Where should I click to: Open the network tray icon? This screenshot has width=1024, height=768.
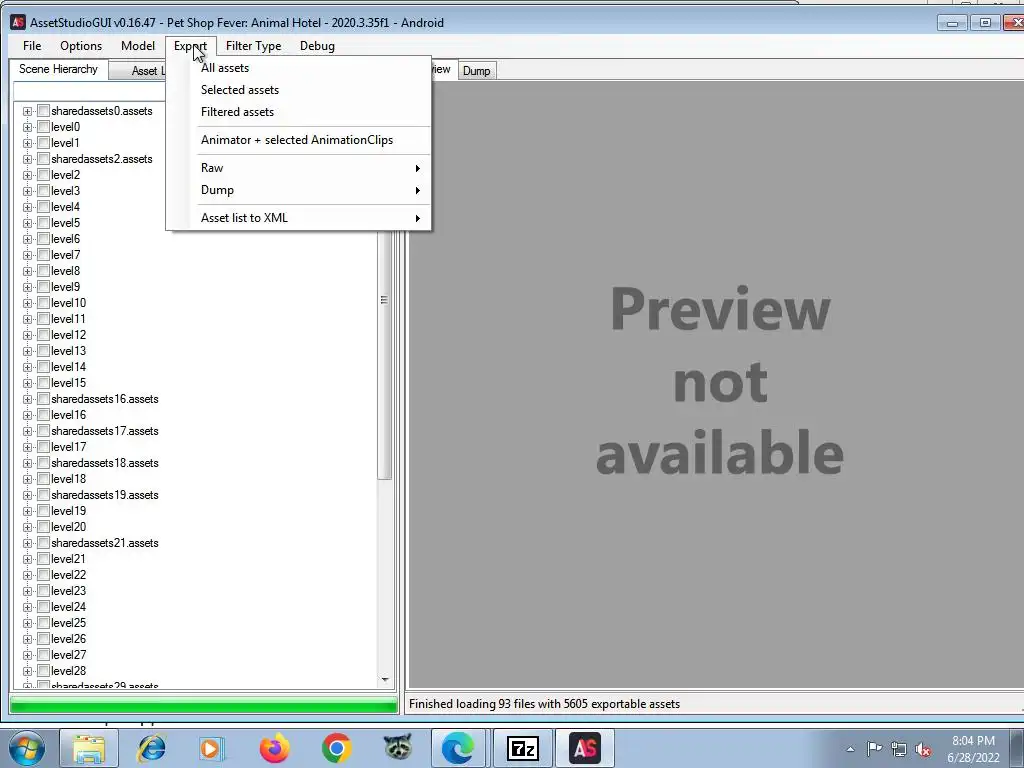tap(899, 749)
